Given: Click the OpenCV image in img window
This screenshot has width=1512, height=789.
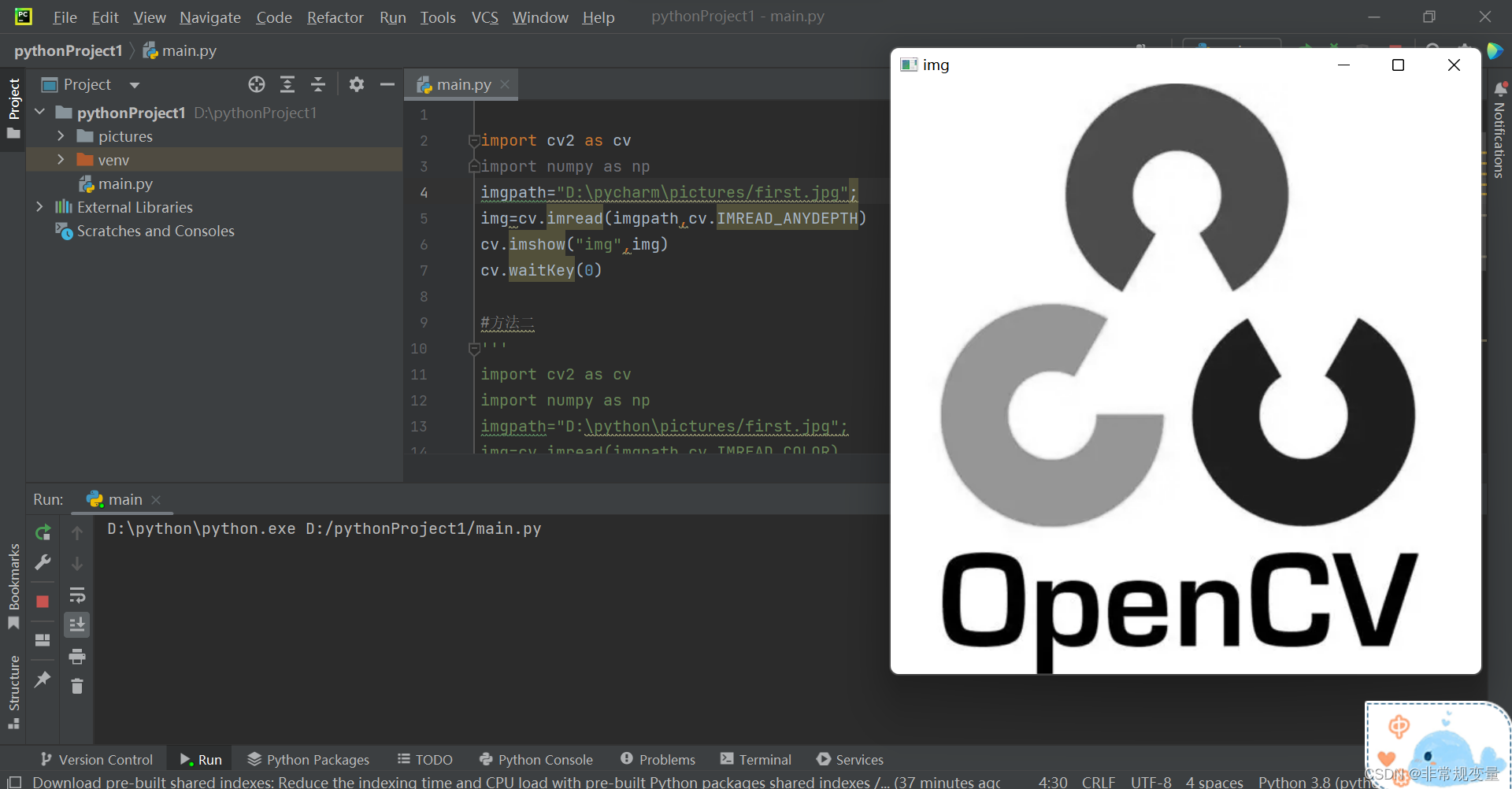Looking at the screenshot, I should 1185,376.
